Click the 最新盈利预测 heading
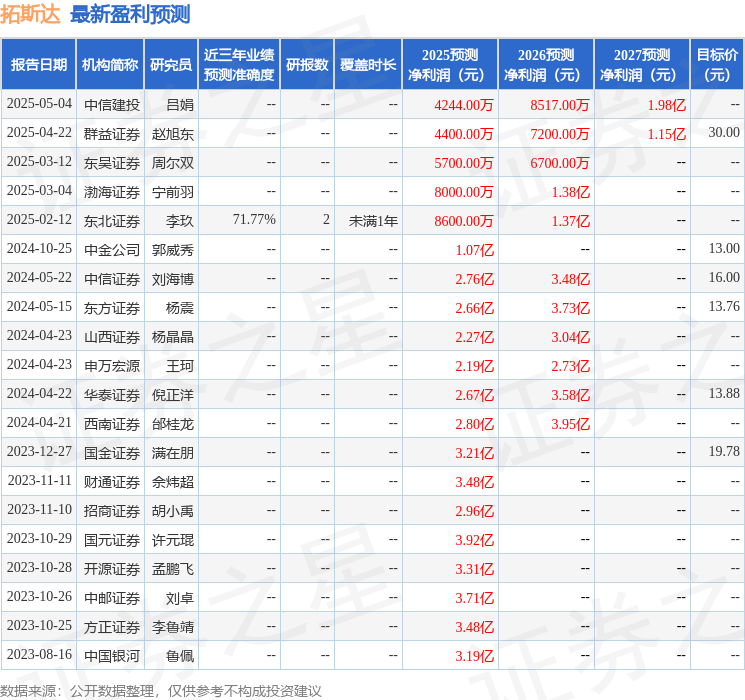745x700 pixels. [x=130, y=14]
